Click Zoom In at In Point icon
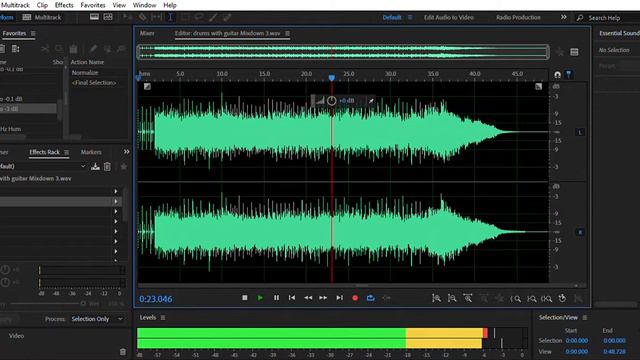 click(516, 299)
